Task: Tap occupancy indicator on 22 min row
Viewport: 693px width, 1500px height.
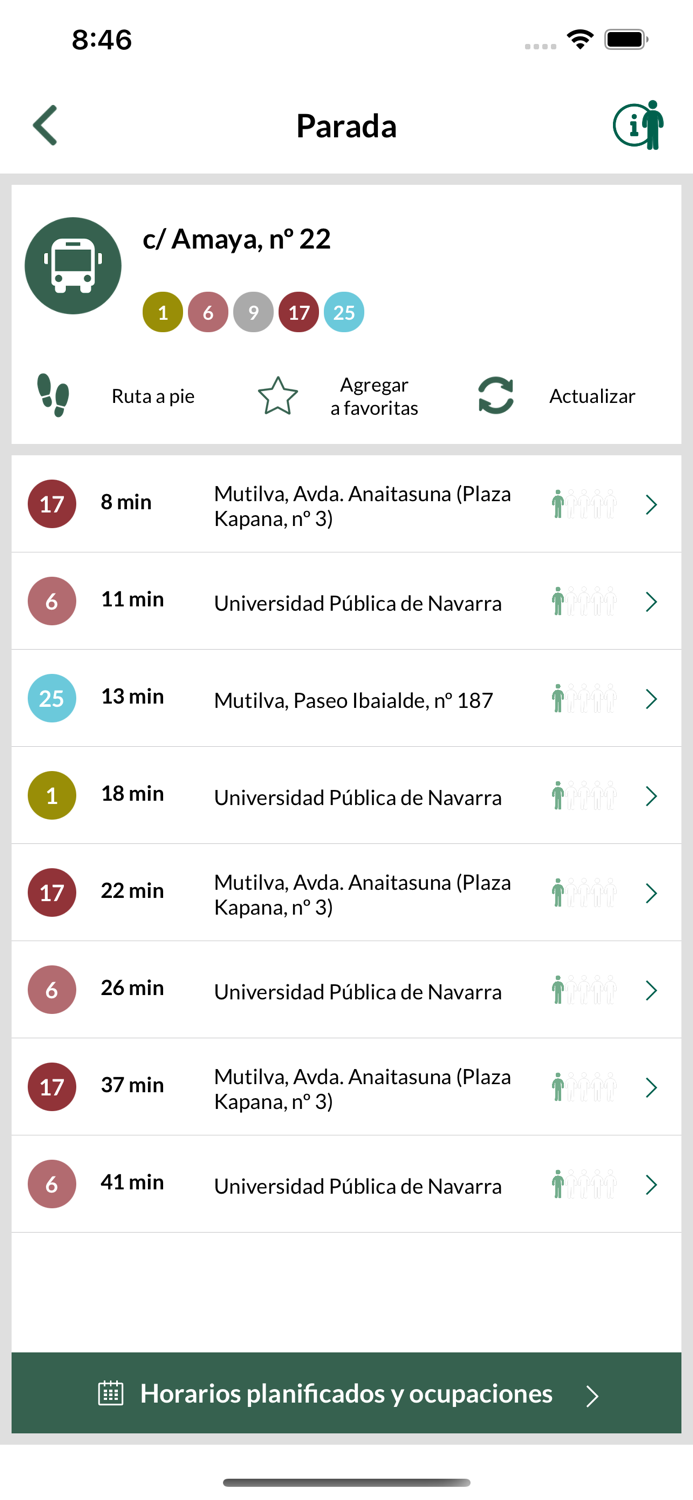Action: (x=584, y=893)
